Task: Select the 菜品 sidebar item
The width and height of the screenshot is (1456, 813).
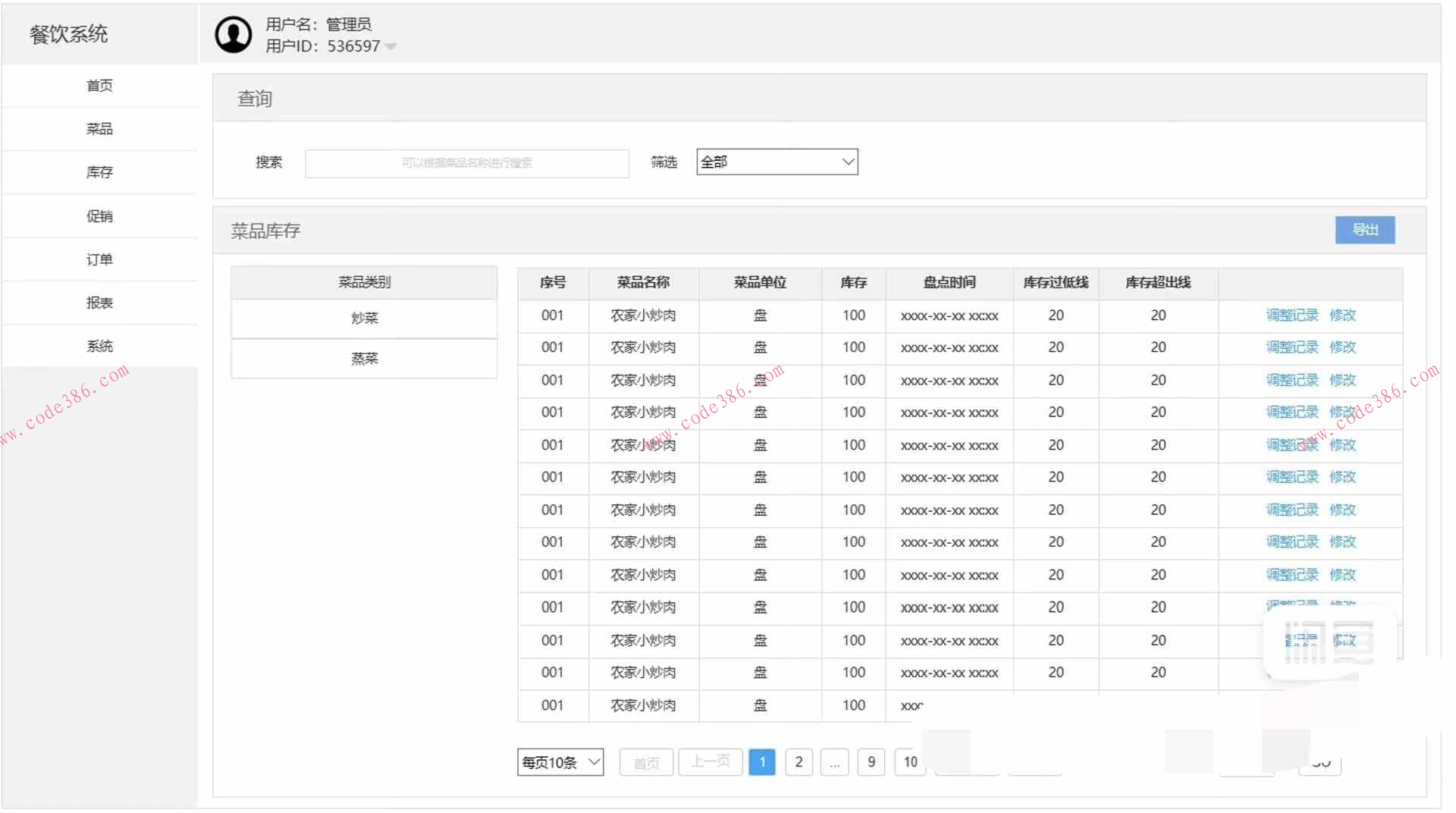Action: (x=99, y=129)
